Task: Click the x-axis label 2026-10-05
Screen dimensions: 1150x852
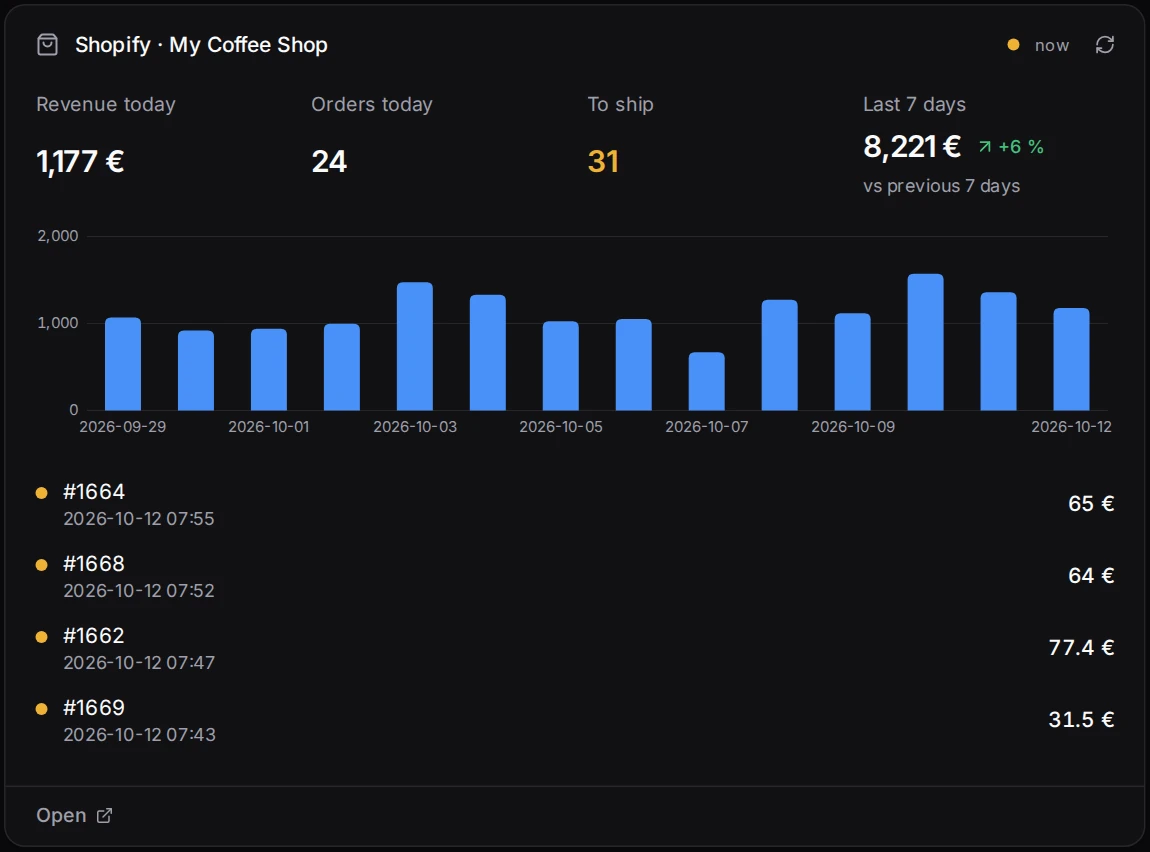Action: pyautogui.click(x=560, y=427)
